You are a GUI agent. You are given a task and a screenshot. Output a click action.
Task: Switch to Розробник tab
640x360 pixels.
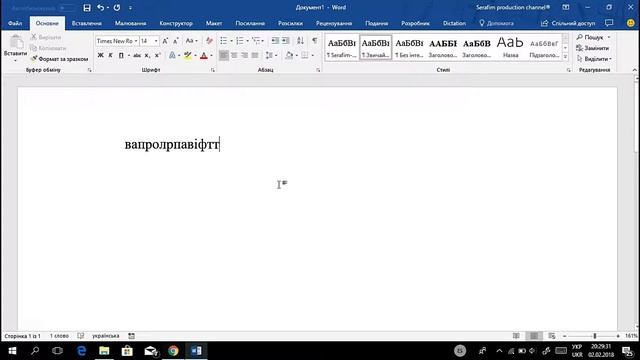tap(415, 23)
